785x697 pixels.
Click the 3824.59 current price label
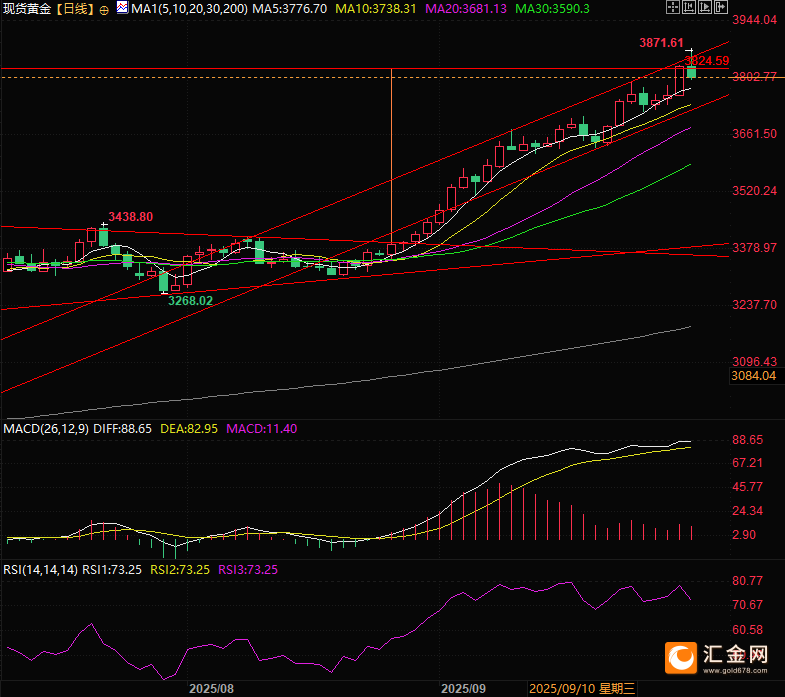[x=707, y=61]
